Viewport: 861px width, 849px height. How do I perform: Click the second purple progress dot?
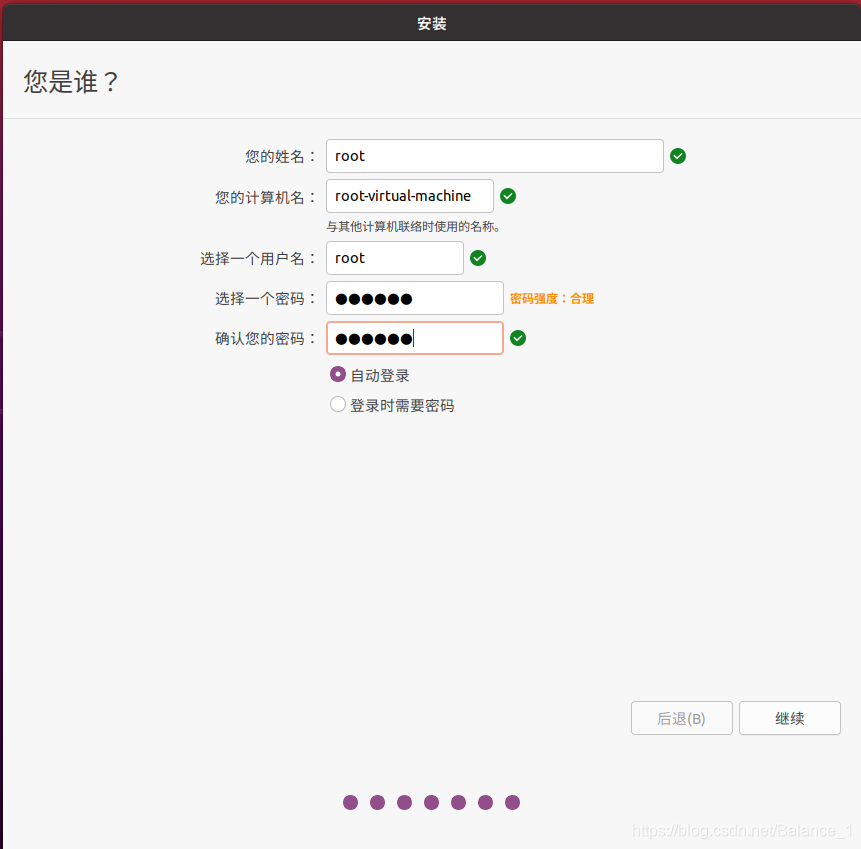tap(377, 802)
